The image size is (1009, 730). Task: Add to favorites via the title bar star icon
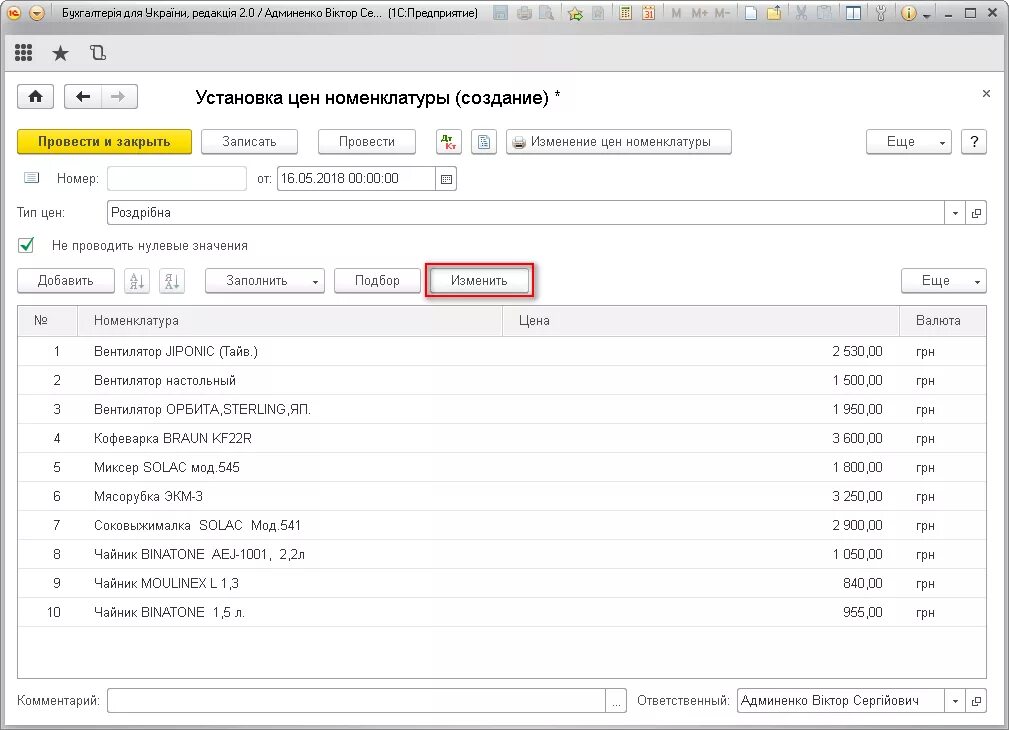click(575, 13)
